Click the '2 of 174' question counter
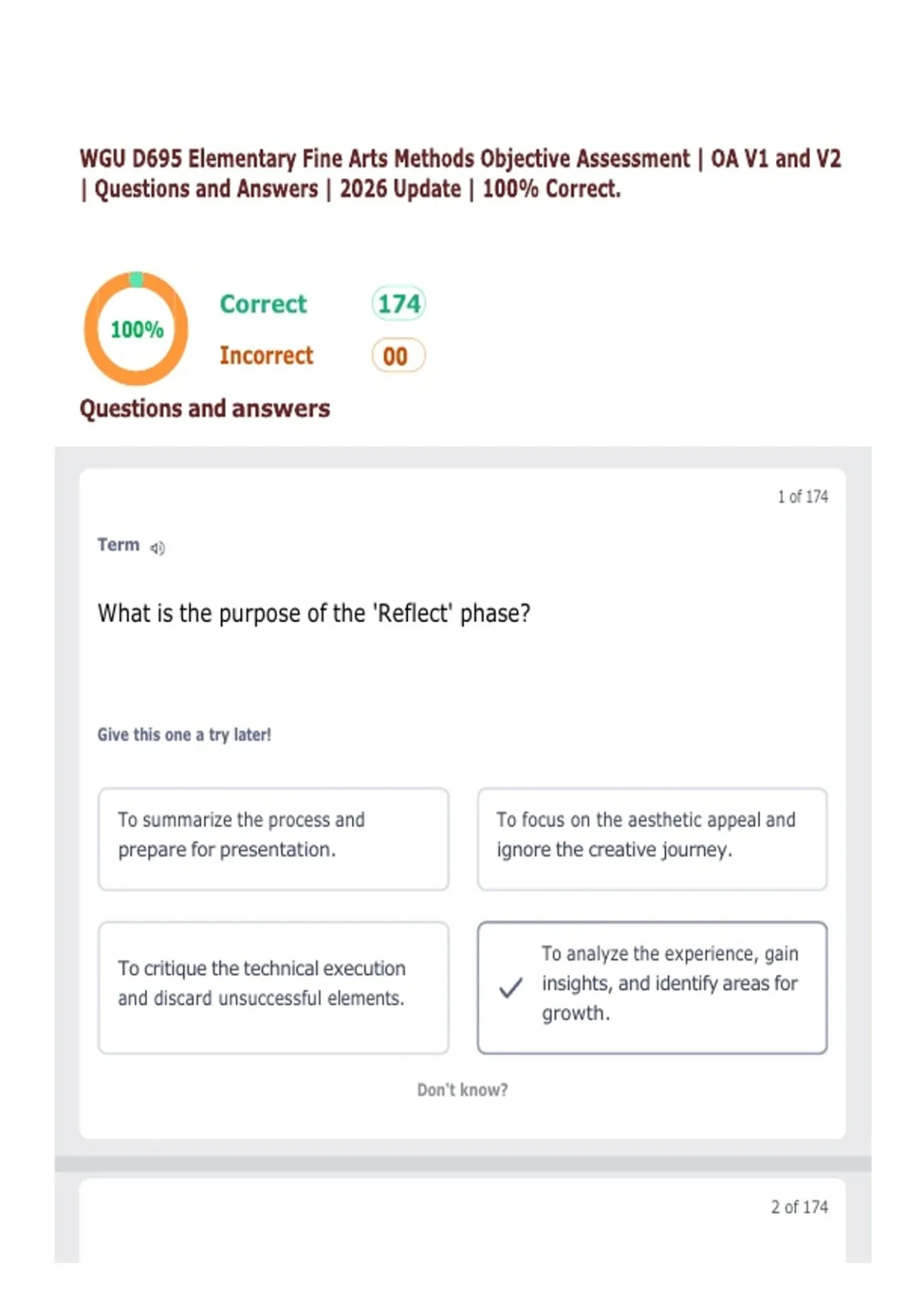Screen dimensions: 924x1309 (798, 1207)
